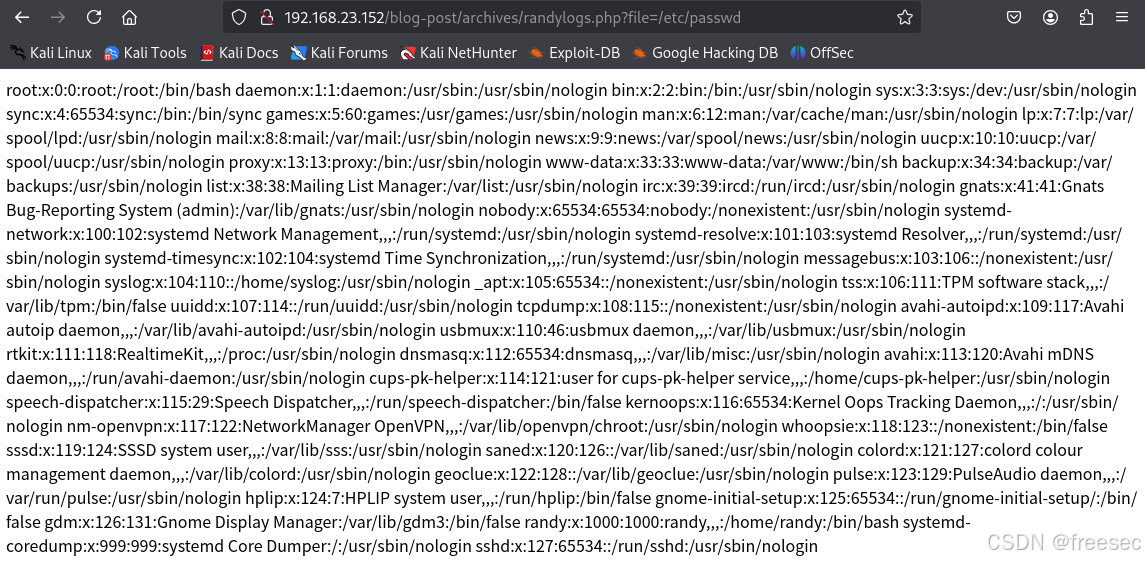Click the text 'tcpdump:x:108:115'
Screen dimensions: 1145x562
pos(585,307)
